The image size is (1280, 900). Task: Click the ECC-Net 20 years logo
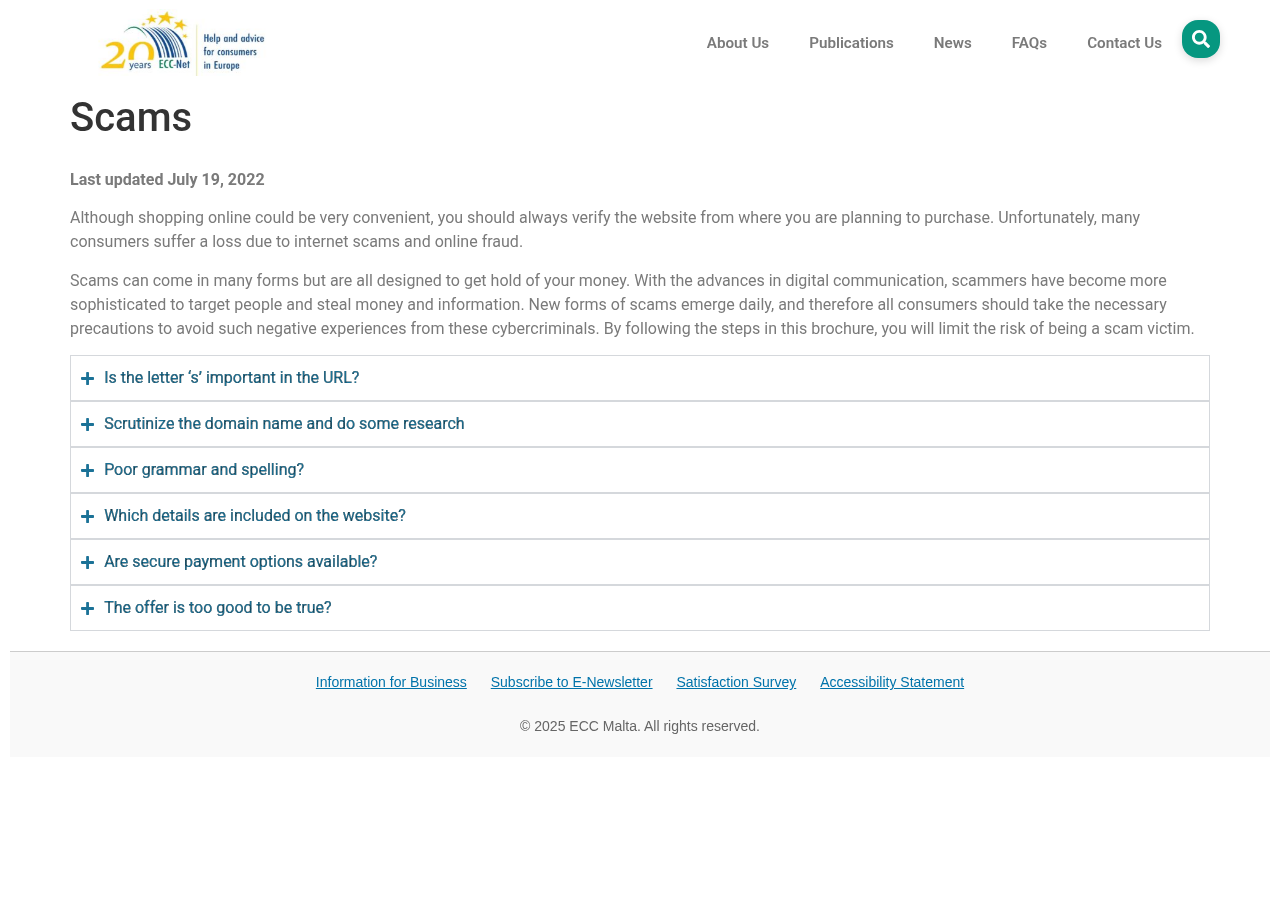click(x=183, y=43)
